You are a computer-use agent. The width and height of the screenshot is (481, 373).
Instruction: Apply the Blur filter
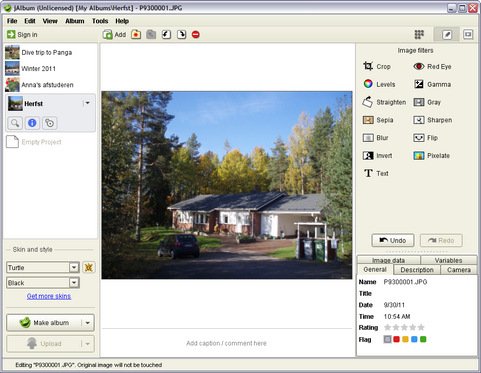[375, 138]
